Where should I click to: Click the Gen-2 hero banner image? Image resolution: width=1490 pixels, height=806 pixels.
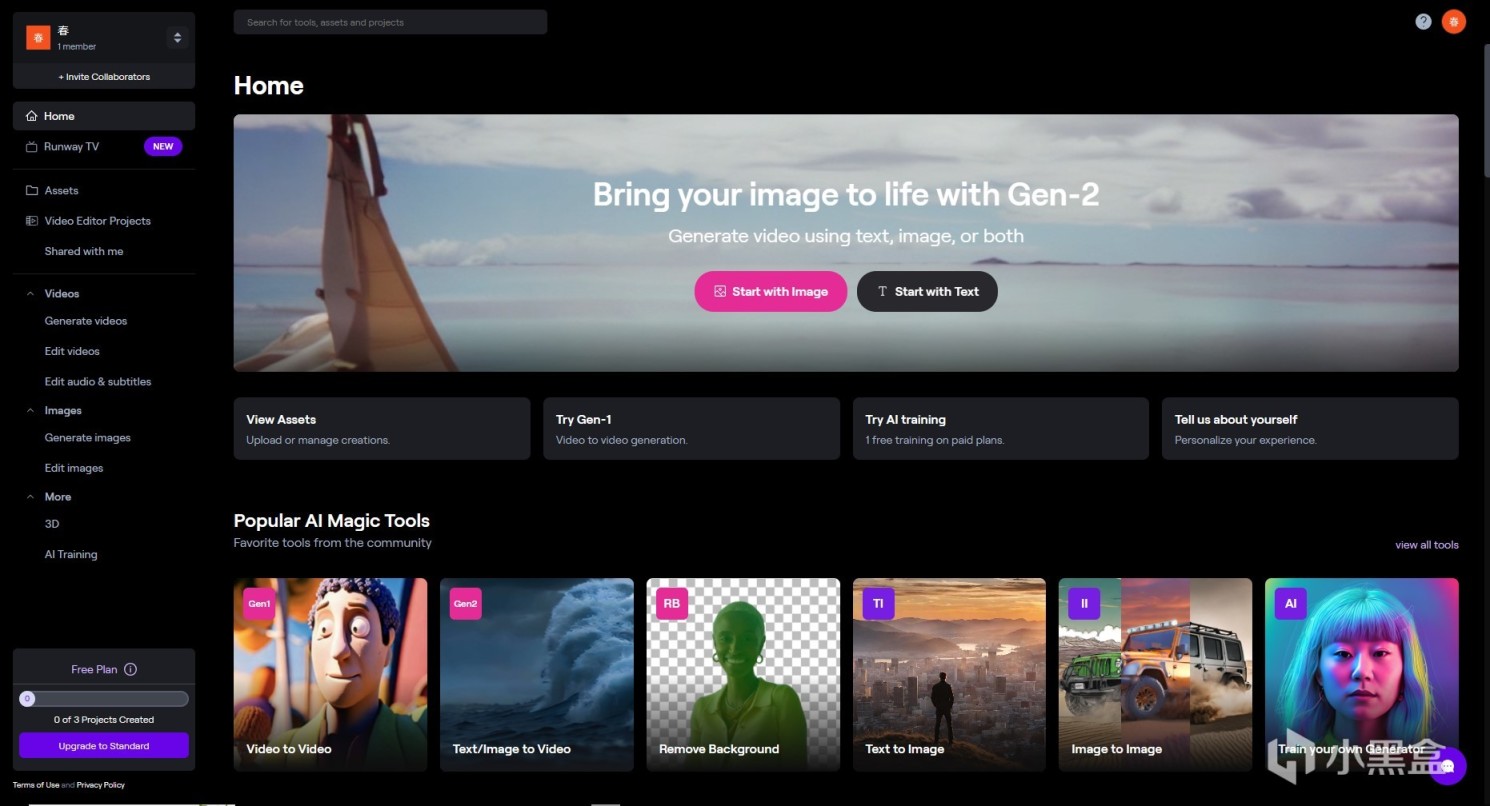tap(846, 243)
